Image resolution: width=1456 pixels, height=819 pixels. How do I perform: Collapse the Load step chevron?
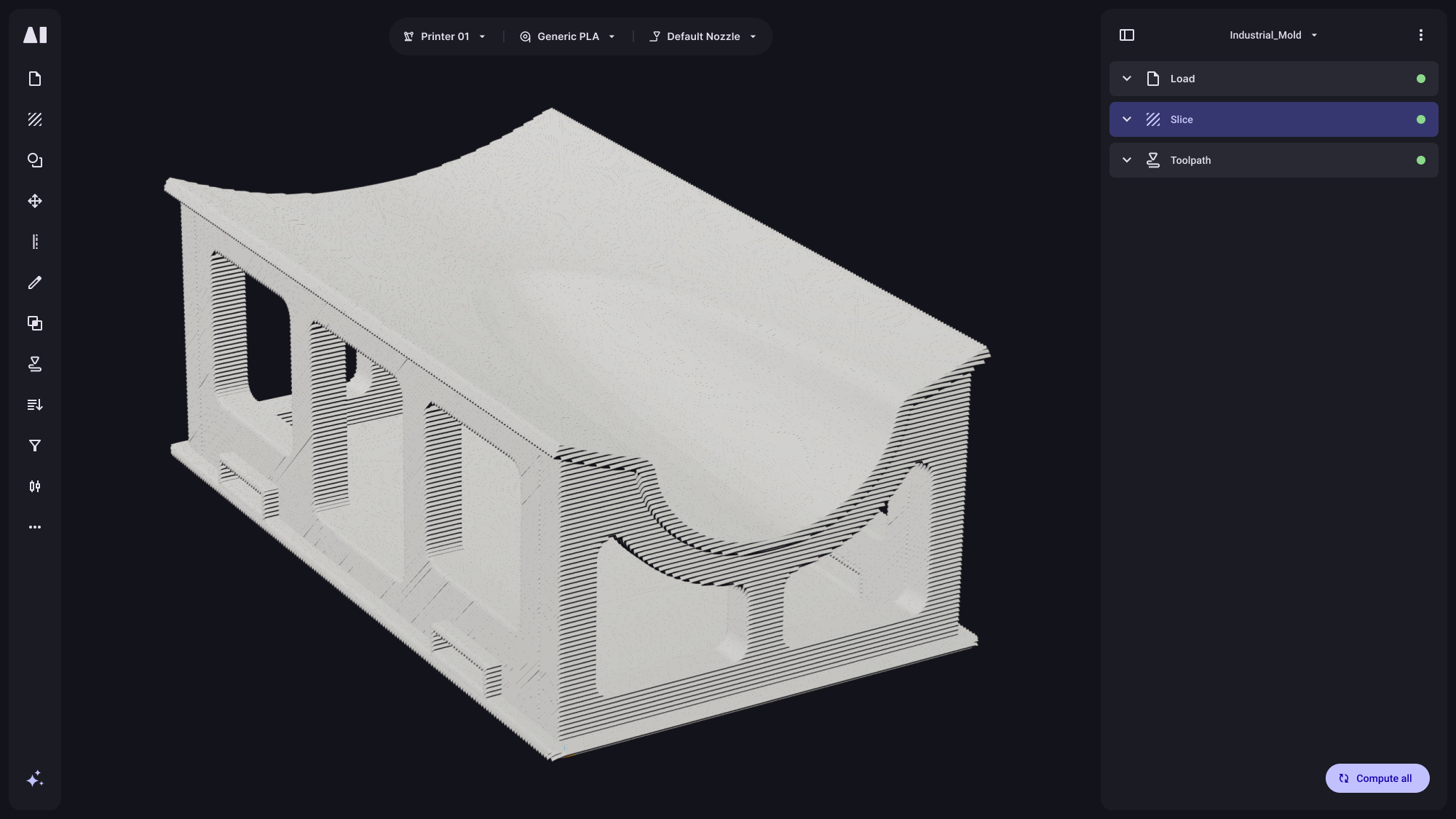(1127, 79)
